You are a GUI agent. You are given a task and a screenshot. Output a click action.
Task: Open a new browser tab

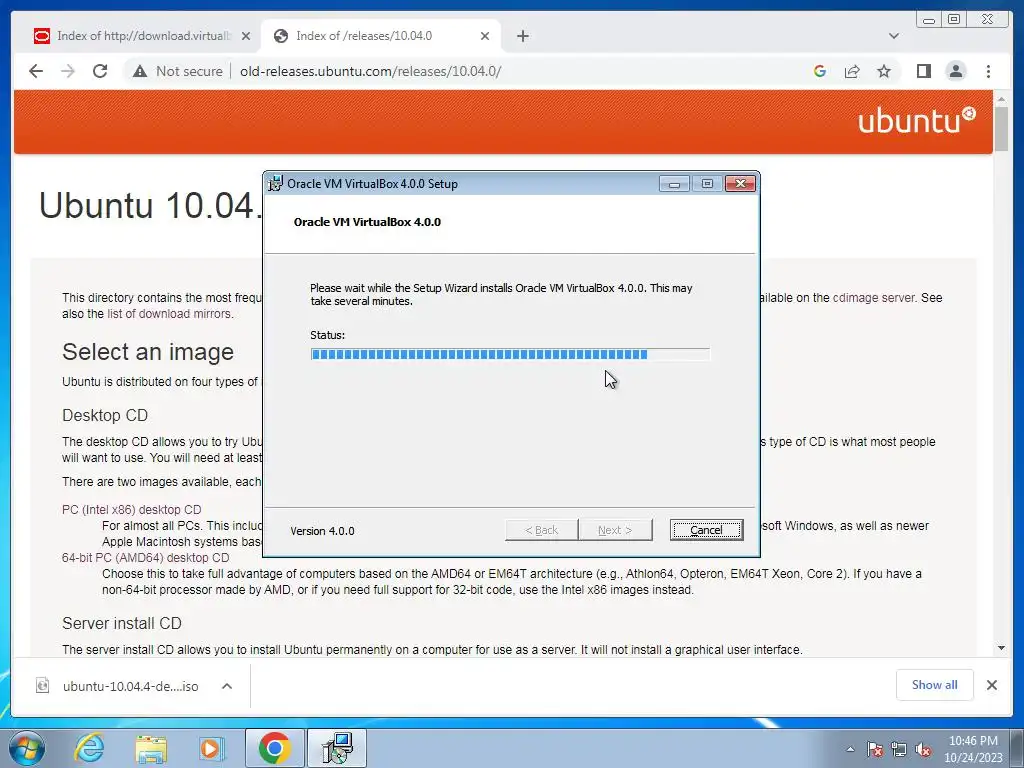tap(522, 36)
